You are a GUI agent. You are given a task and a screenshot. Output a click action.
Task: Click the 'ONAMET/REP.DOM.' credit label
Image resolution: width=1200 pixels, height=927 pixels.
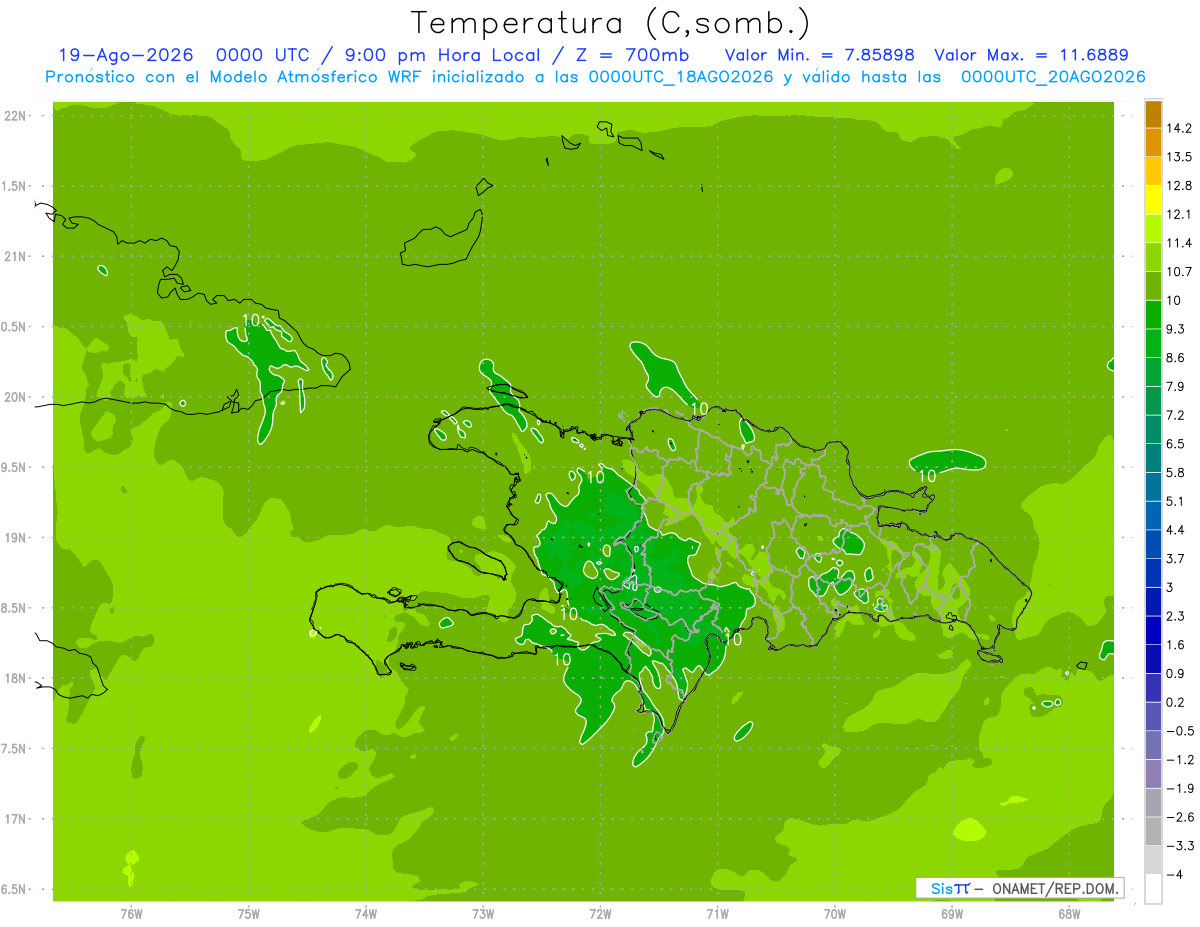point(1054,888)
